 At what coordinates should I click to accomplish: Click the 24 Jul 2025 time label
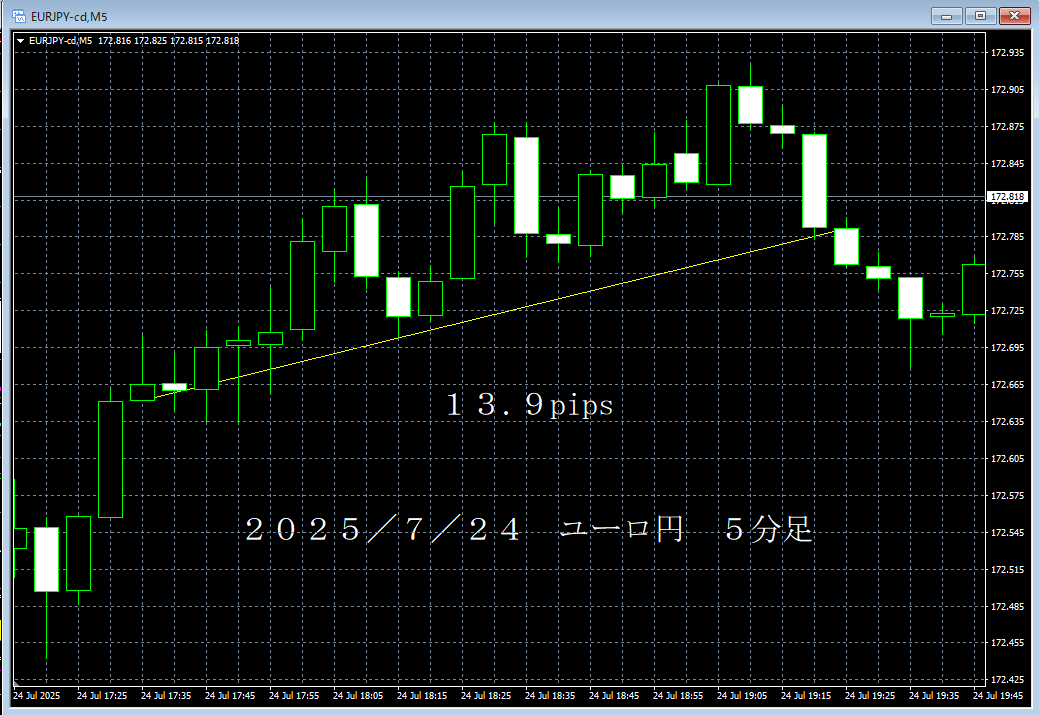(36, 696)
